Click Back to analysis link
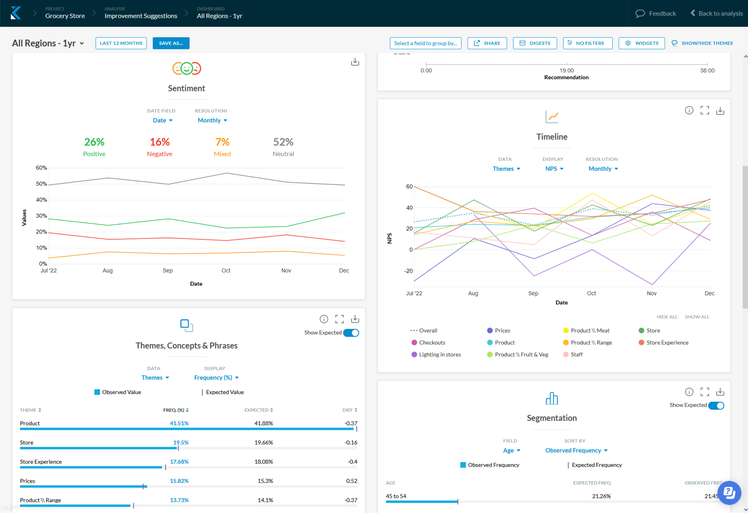The height and width of the screenshot is (520, 748). [716, 14]
